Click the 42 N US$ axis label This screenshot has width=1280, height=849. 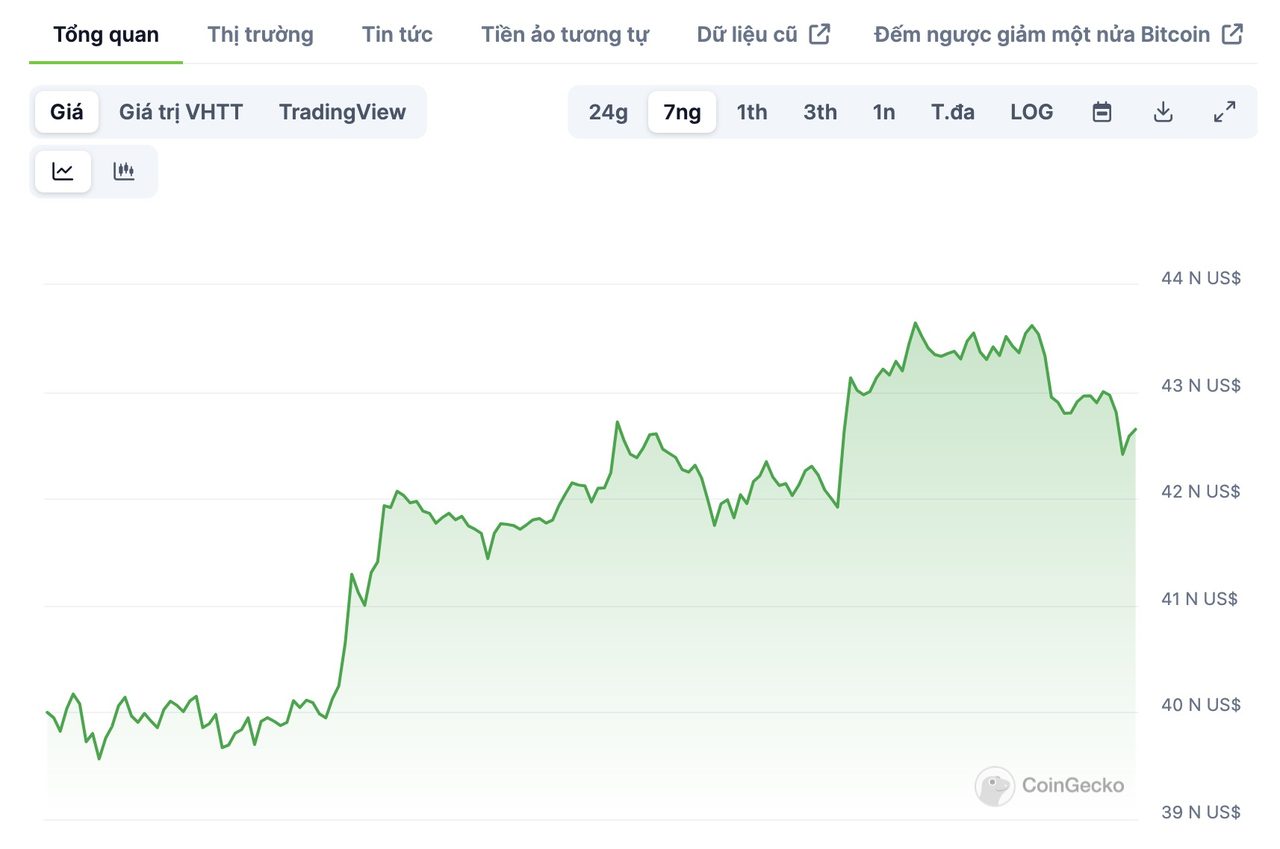pyautogui.click(x=1201, y=491)
